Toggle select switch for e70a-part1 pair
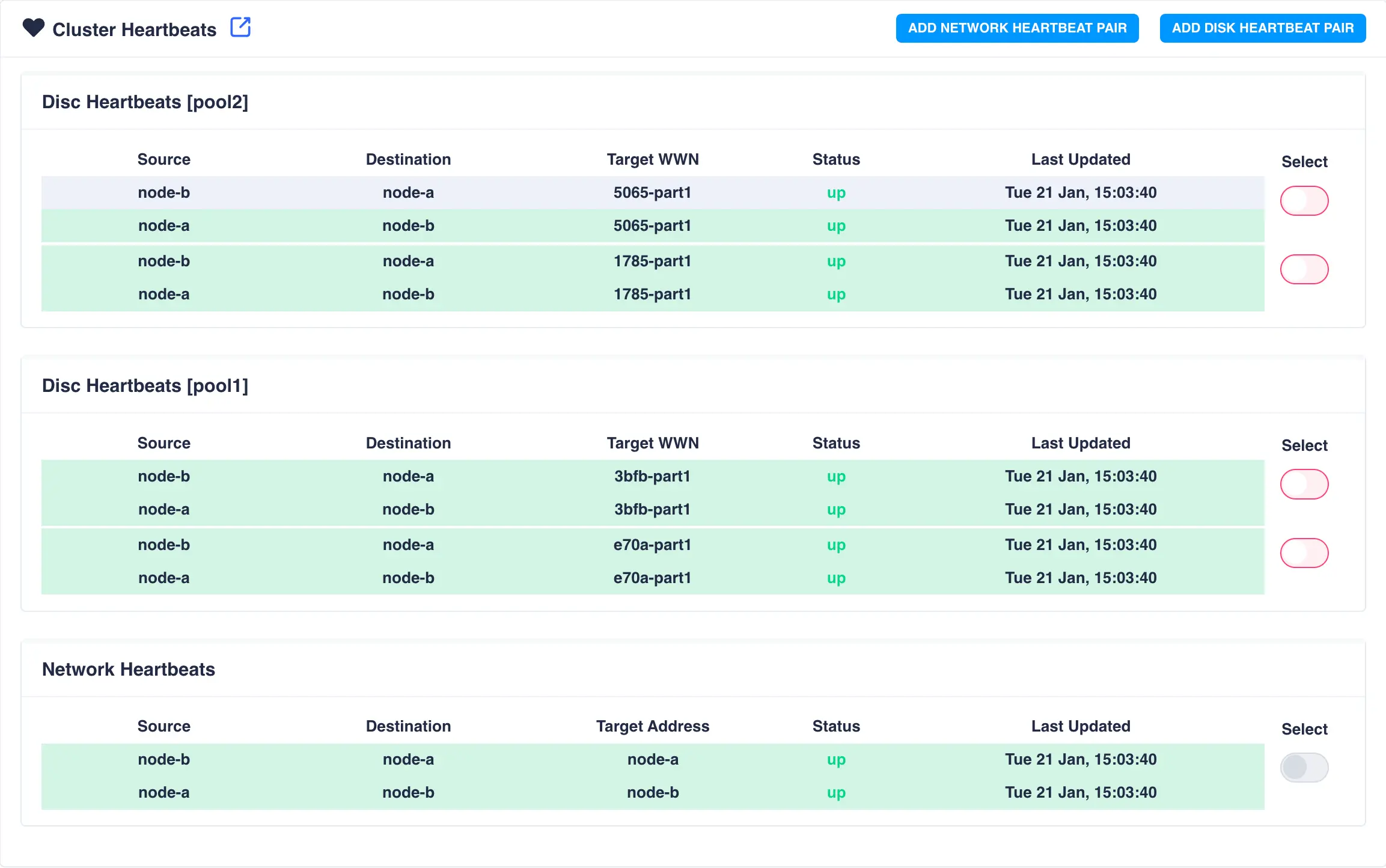The height and width of the screenshot is (868, 1386). (x=1304, y=553)
